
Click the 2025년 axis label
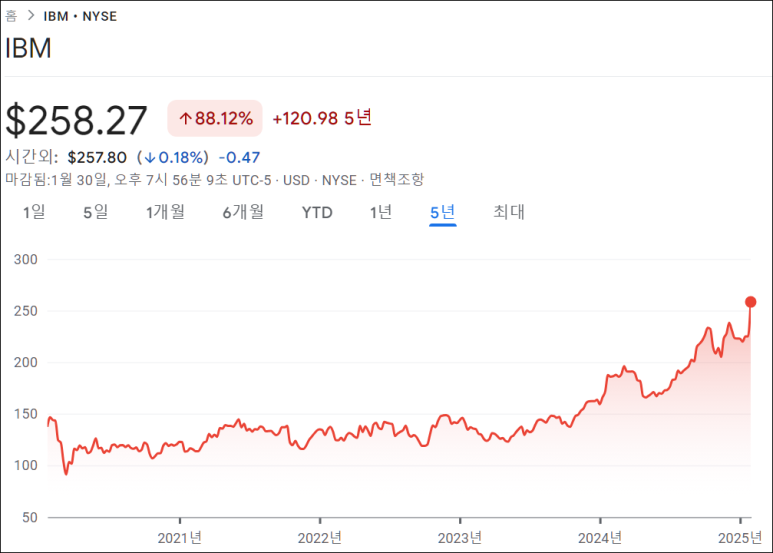click(740, 538)
